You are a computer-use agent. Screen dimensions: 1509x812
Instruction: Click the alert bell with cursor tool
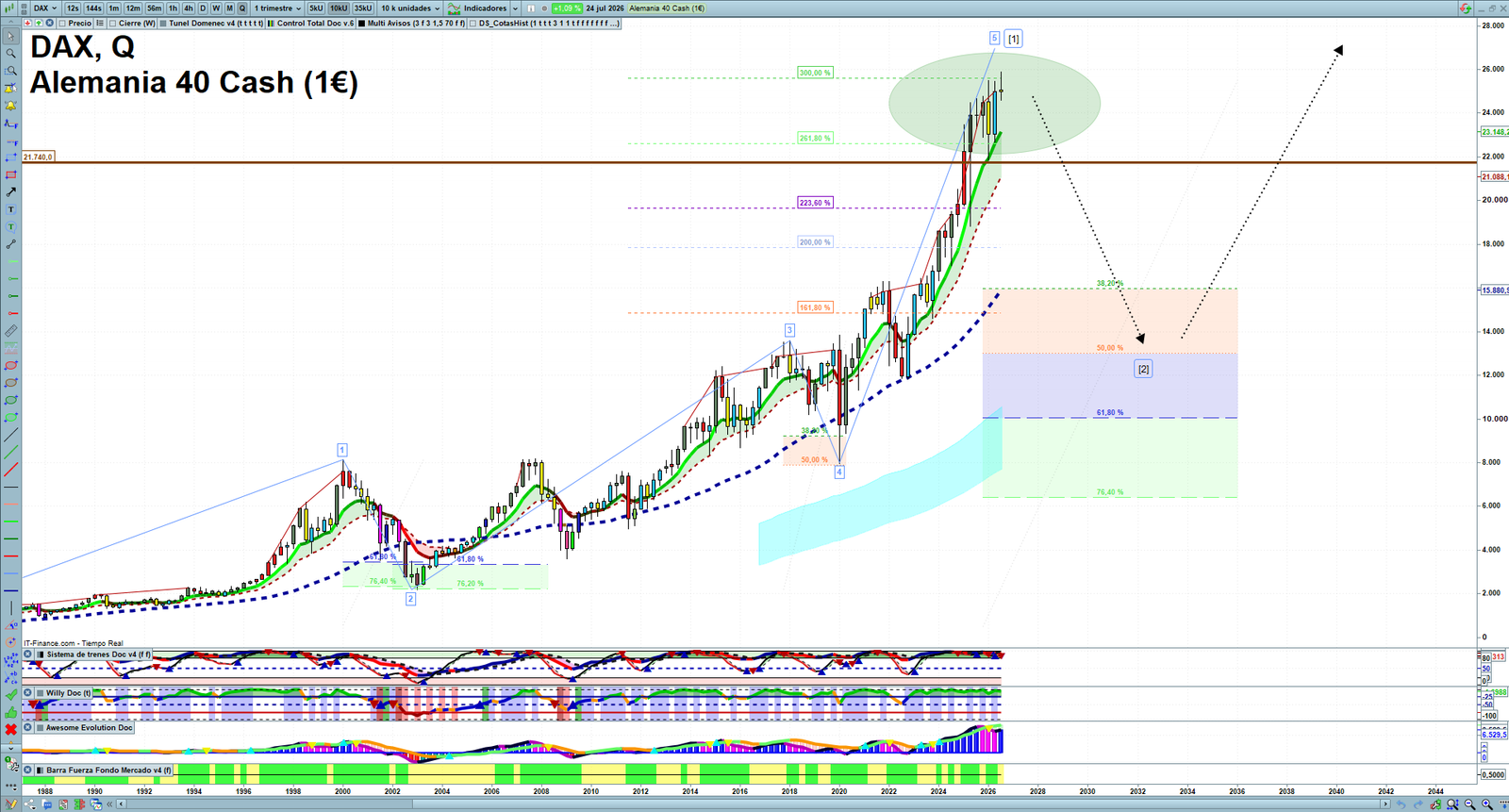pos(10,89)
